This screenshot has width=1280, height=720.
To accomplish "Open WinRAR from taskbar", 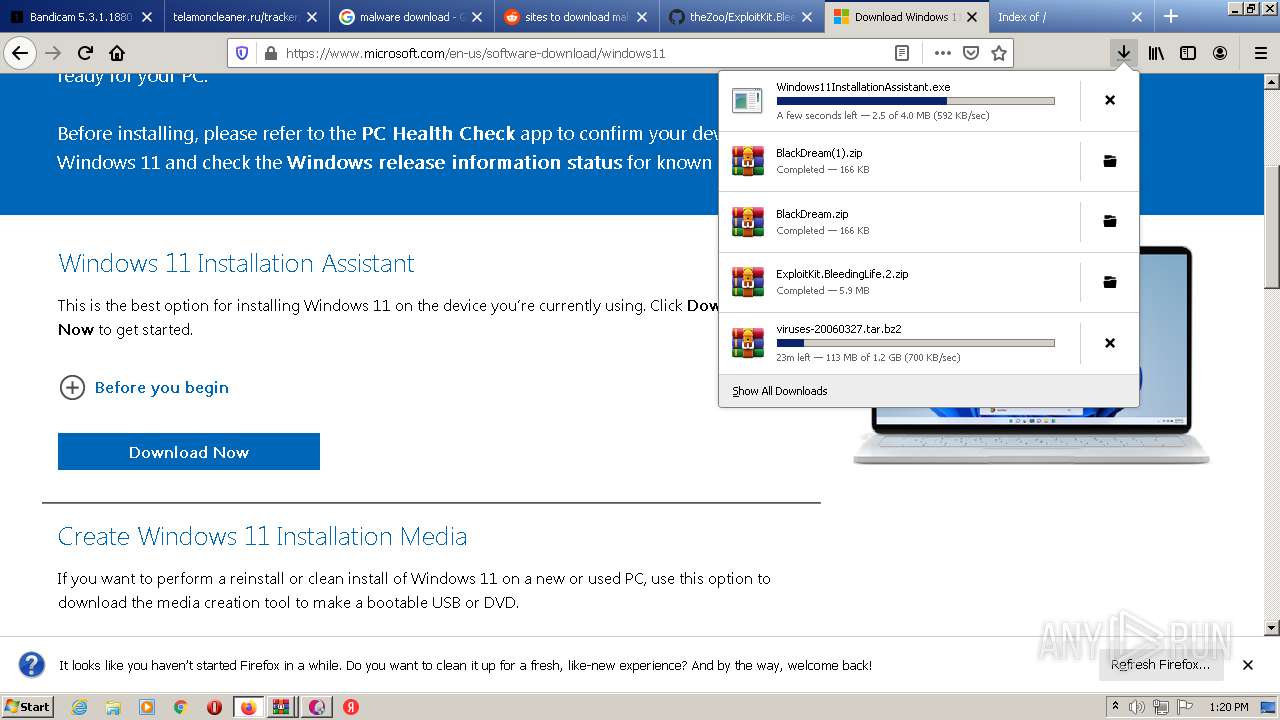I will (x=283, y=707).
